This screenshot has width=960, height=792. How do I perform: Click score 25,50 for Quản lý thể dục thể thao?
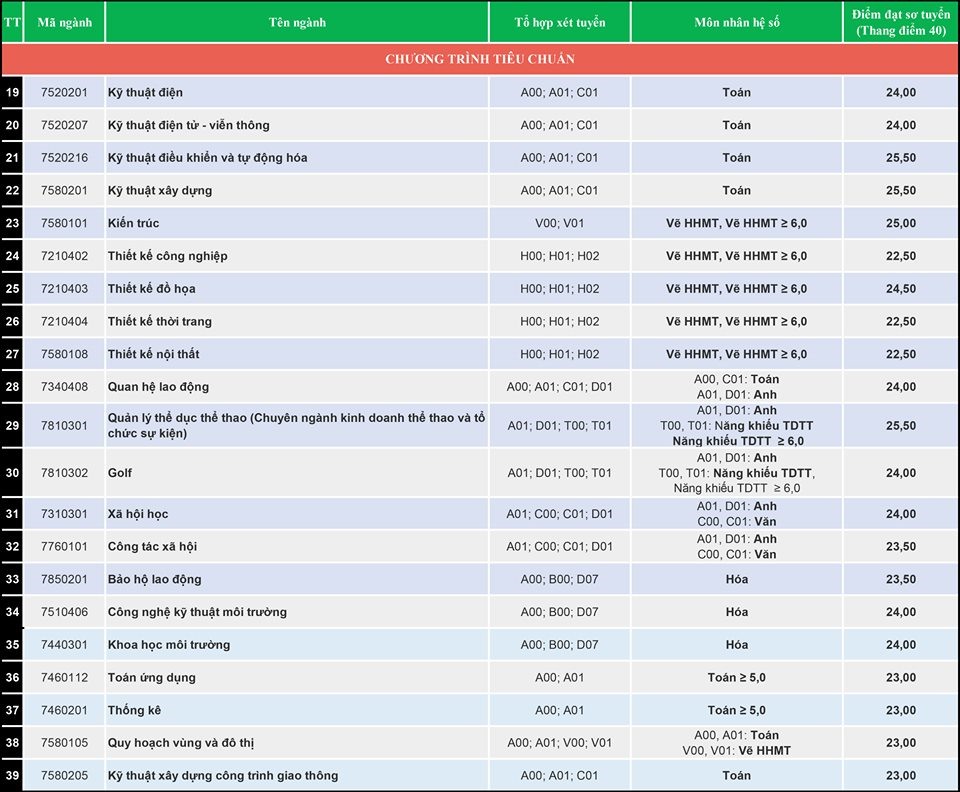(x=901, y=425)
